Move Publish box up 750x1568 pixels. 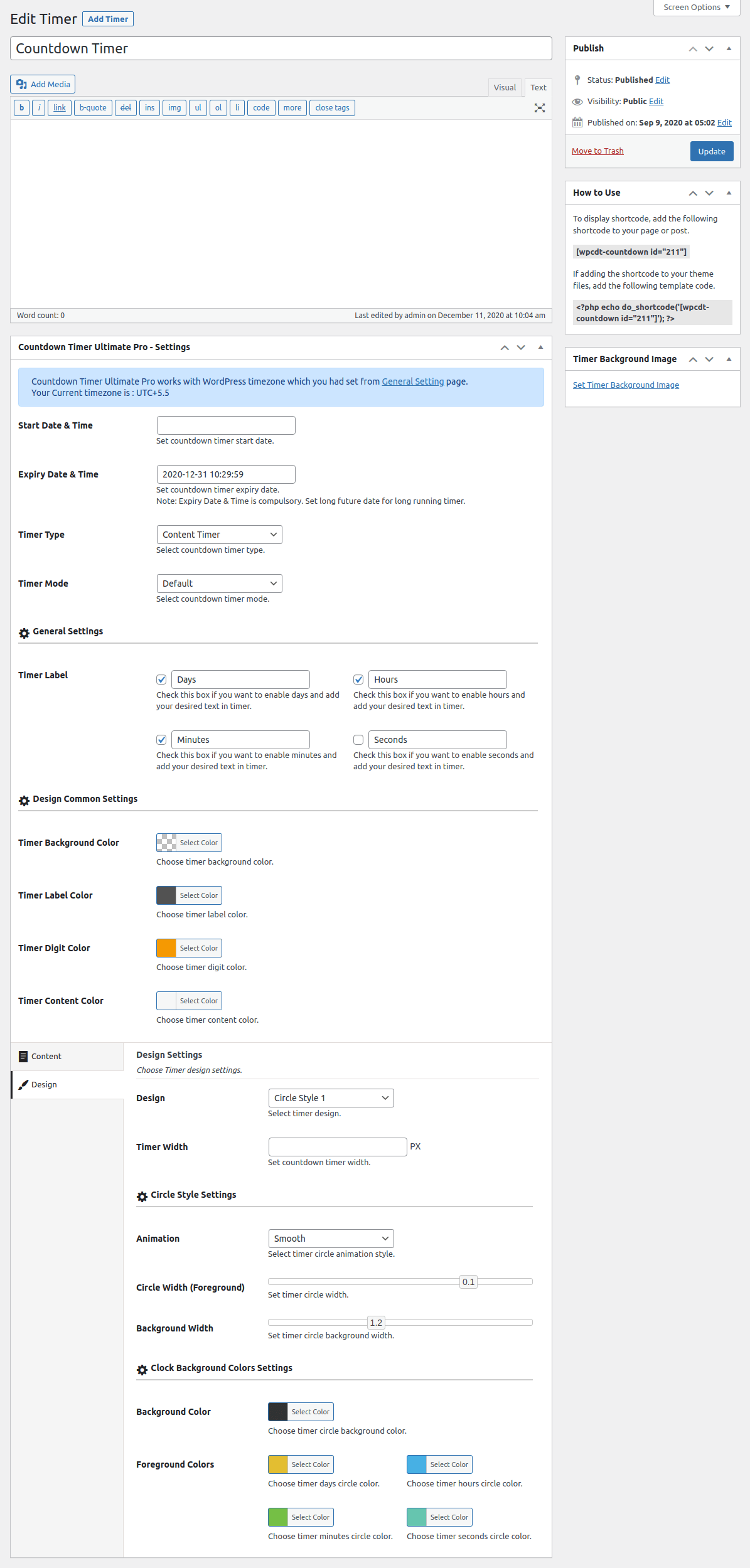click(x=693, y=49)
